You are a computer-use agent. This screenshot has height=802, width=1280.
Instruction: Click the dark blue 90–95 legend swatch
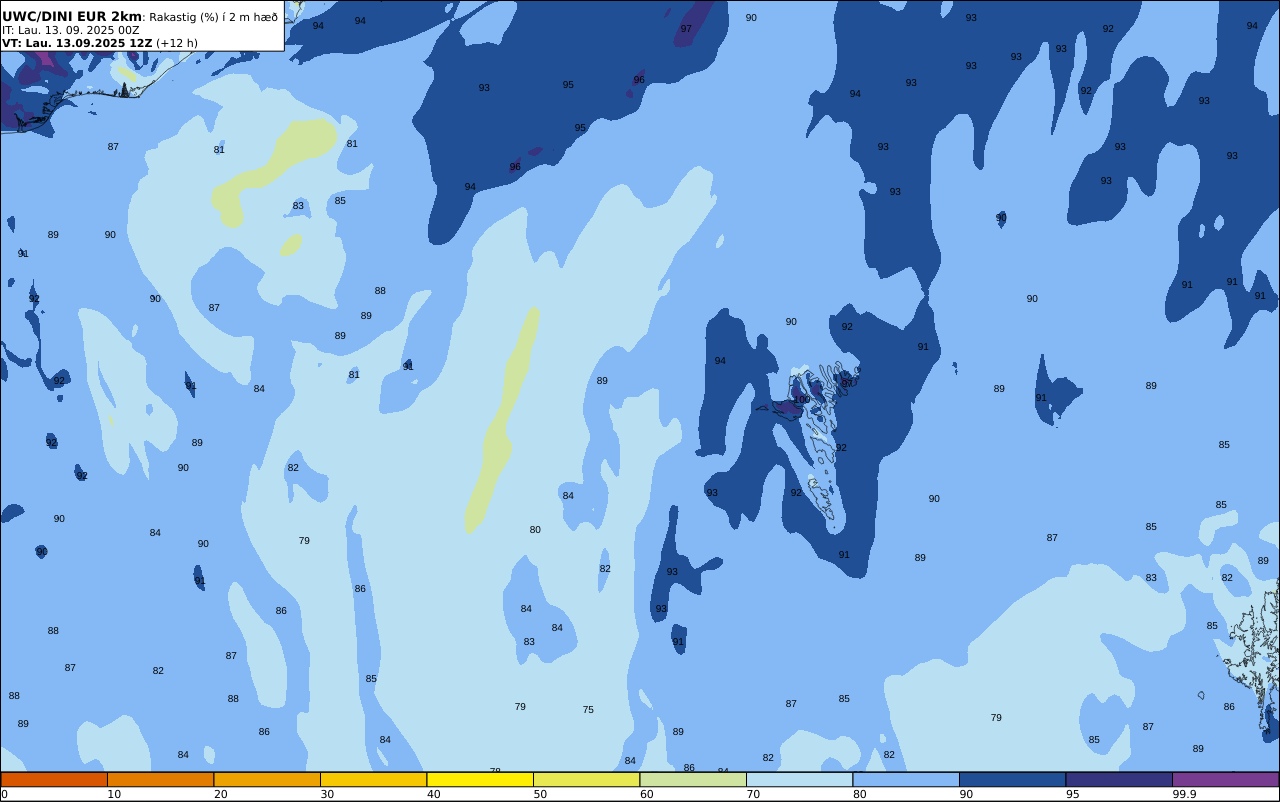[x=1012, y=779]
